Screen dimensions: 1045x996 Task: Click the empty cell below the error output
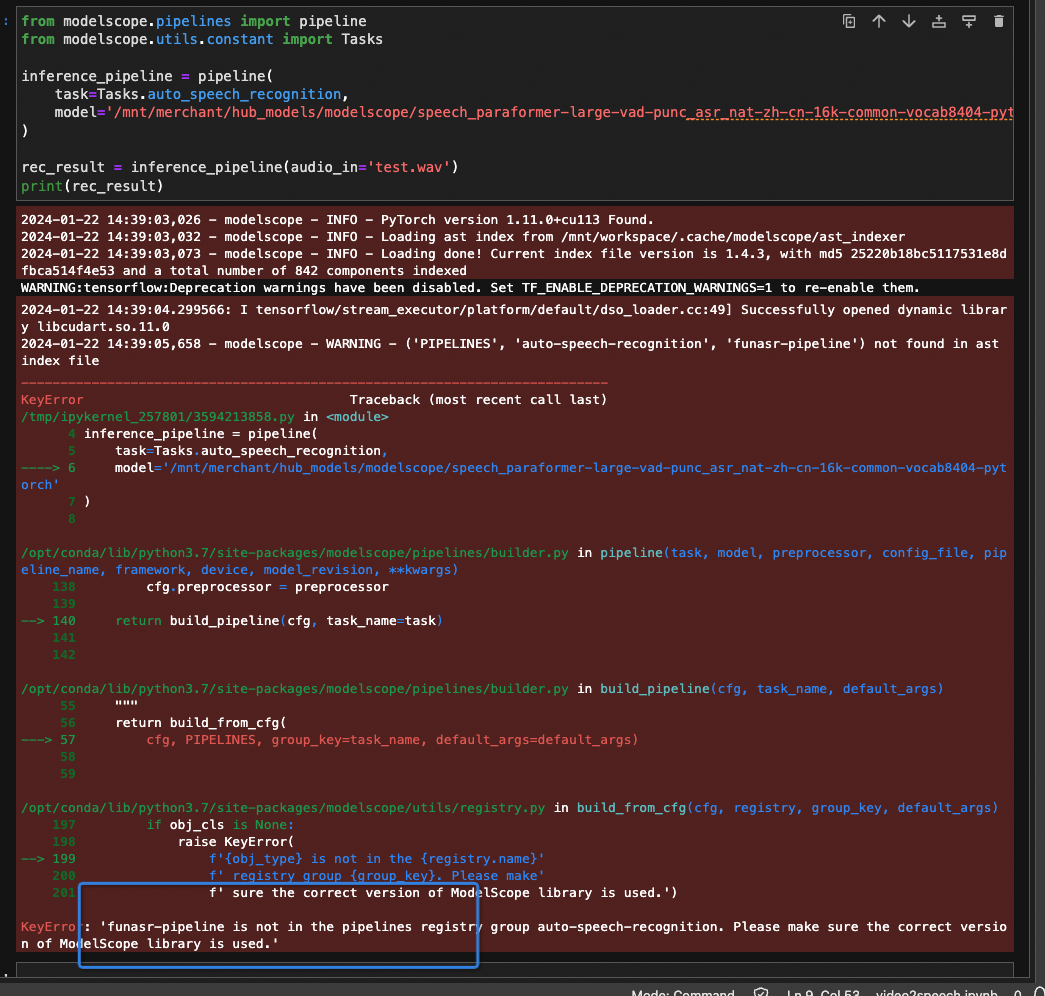tap(515, 969)
